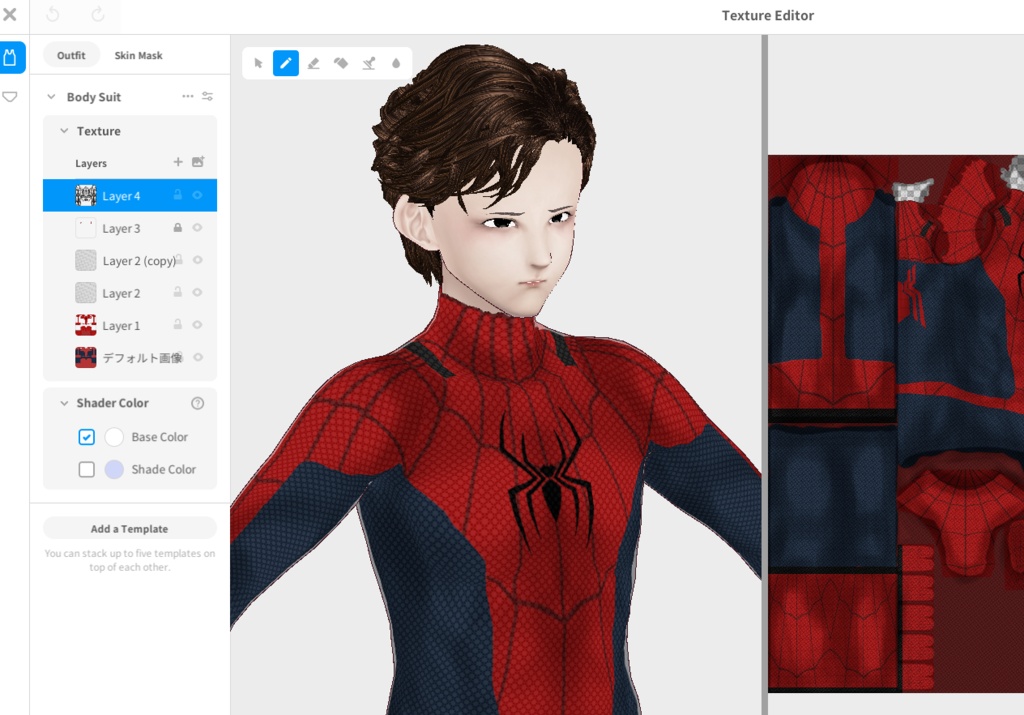Viewport: 1024px width, 715px height.
Task: Select the paint bucket fill tool
Action: 341,63
